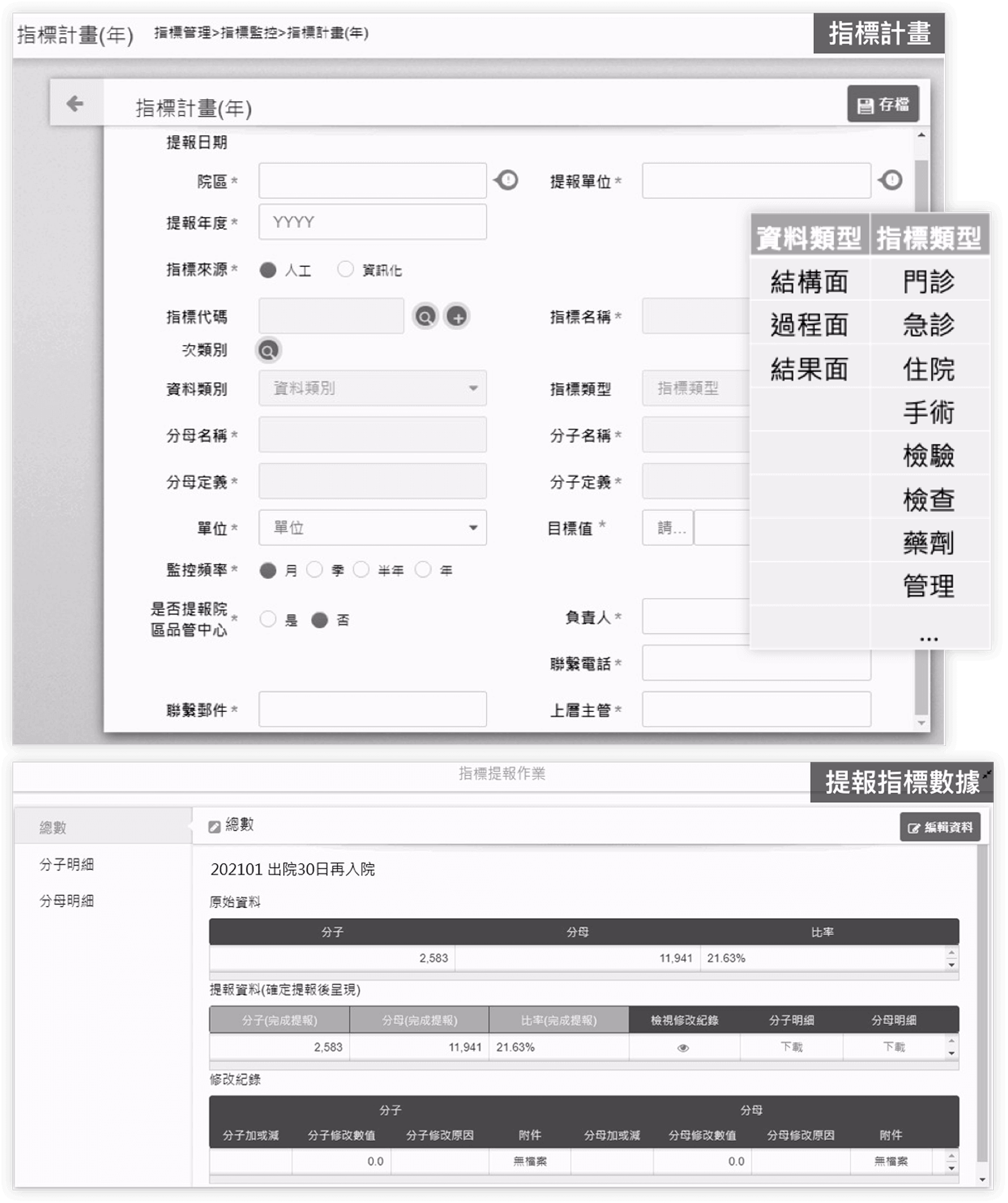Click the 次類別 search icon
This screenshot has width=1008, height=1203.
268,350
